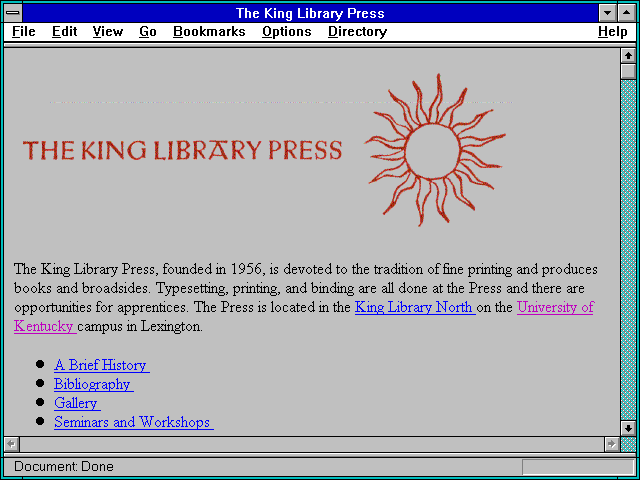640x480 pixels.
Task: Open the window control menu box
Action: 13,13
